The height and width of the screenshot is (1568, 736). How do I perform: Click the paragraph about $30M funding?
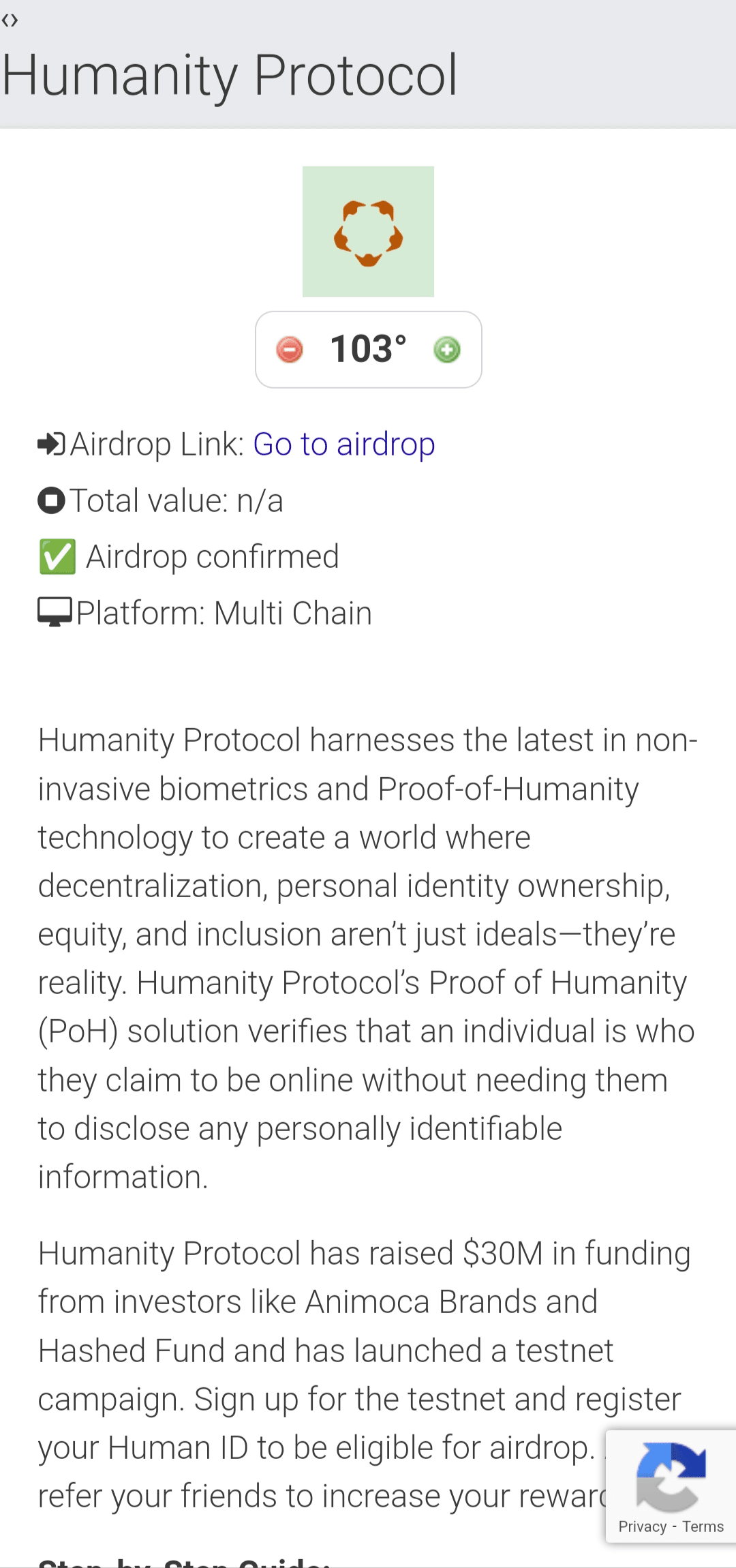pos(365,1374)
